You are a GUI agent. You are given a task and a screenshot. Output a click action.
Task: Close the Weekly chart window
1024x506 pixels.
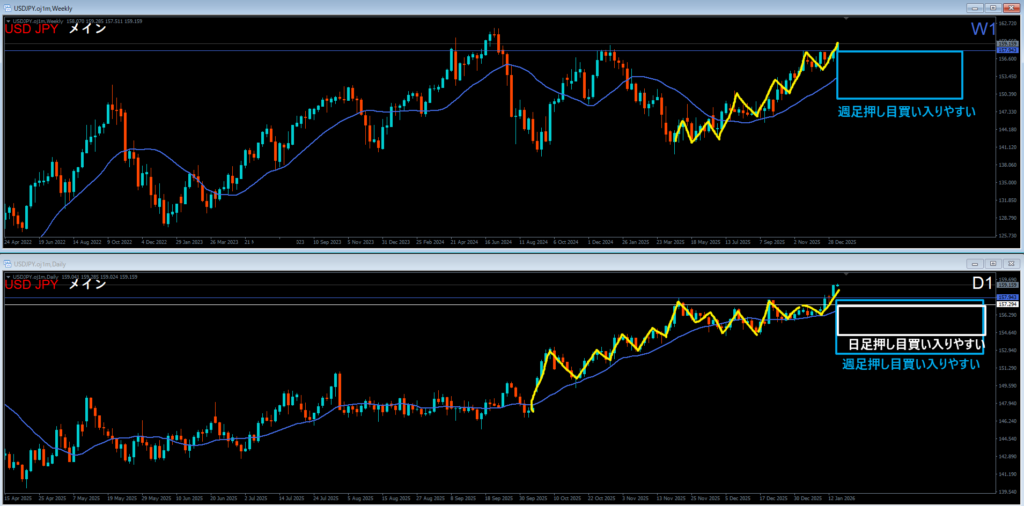point(1013,7)
